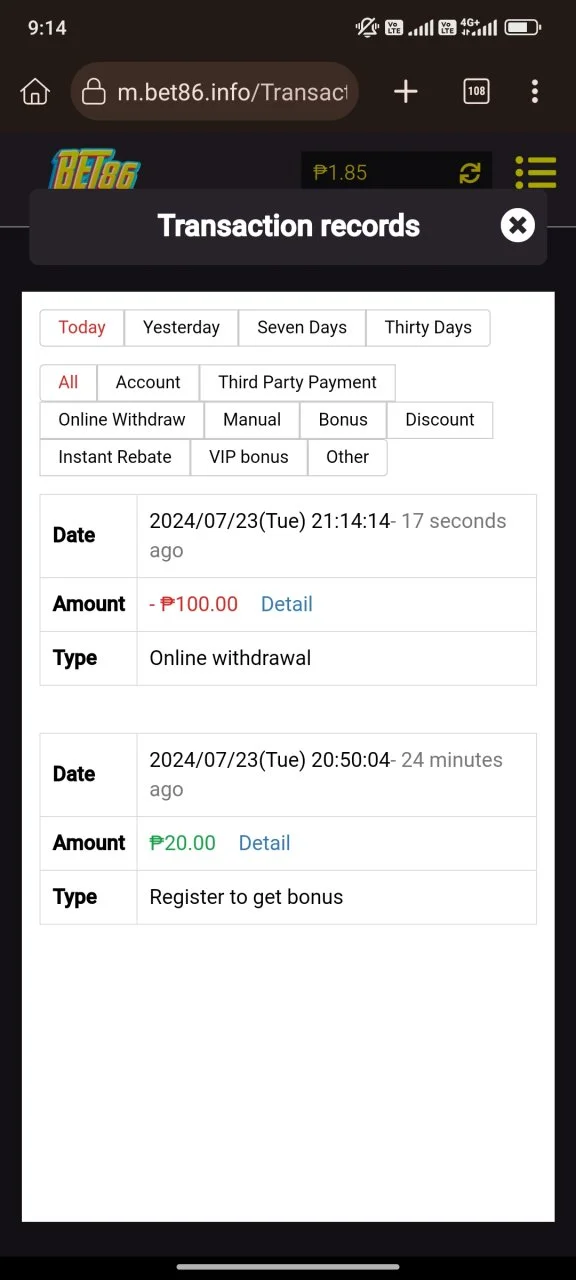Screen dimensions: 576x1280
Task: Choose the Thirty Days filter
Action: (x=428, y=328)
